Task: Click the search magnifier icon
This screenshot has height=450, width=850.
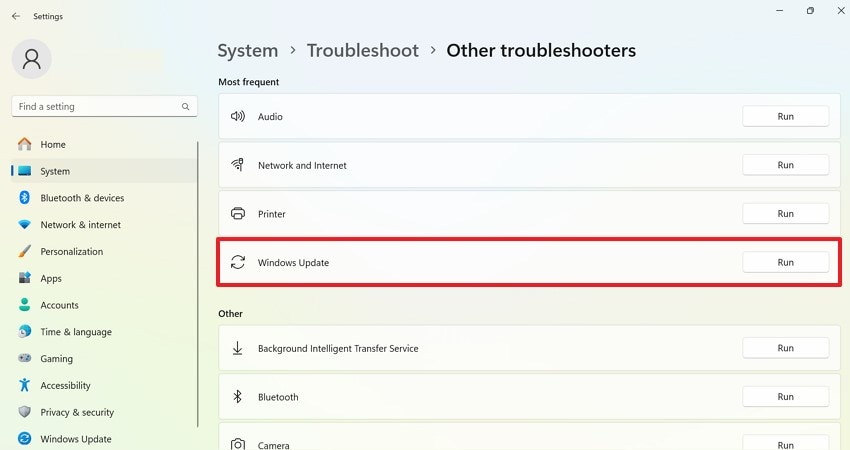Action: coord(185,106)
